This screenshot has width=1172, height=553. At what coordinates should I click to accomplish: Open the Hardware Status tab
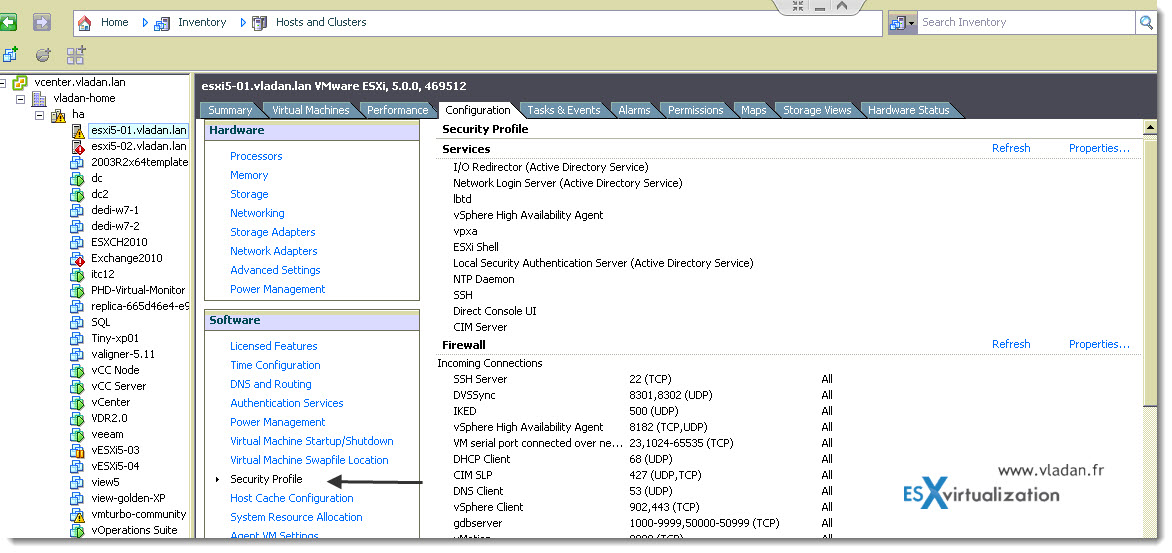[908, 110]
